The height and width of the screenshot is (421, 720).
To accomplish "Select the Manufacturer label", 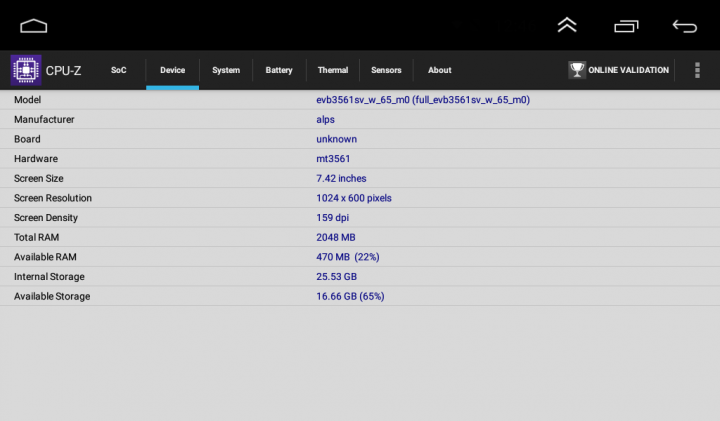I will point(44,119).
